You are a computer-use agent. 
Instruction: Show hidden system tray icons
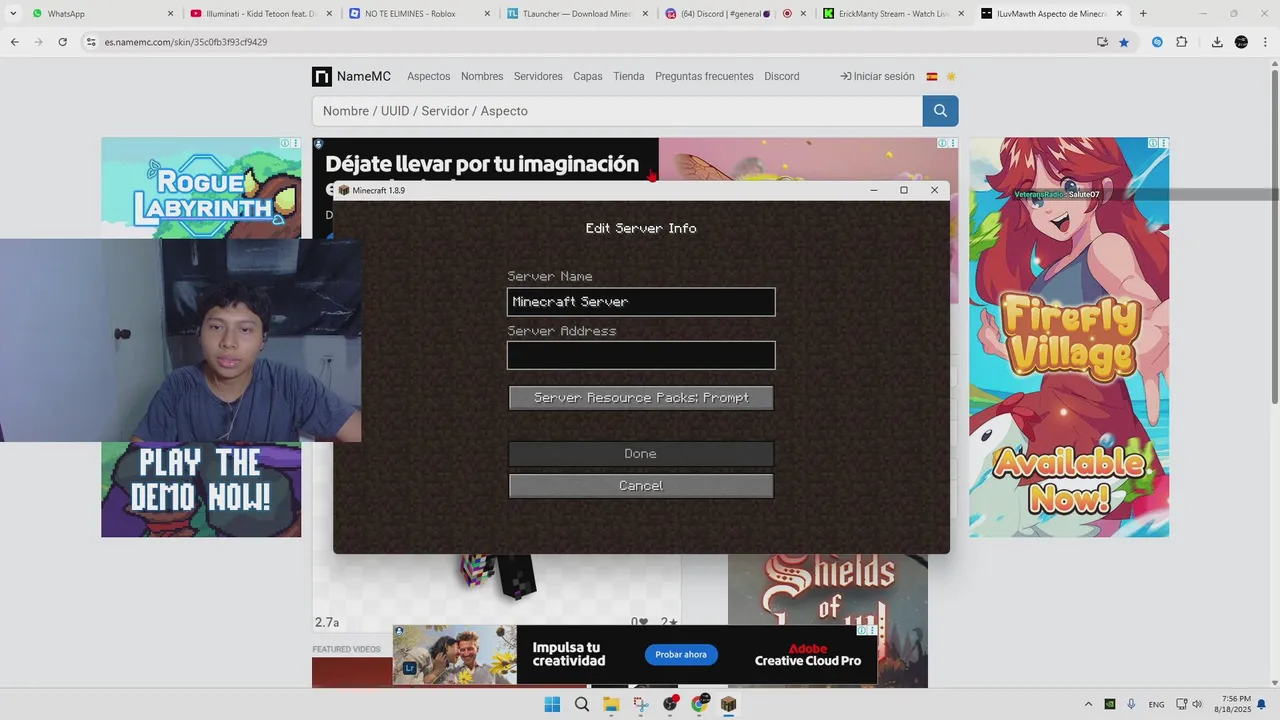1089,704
